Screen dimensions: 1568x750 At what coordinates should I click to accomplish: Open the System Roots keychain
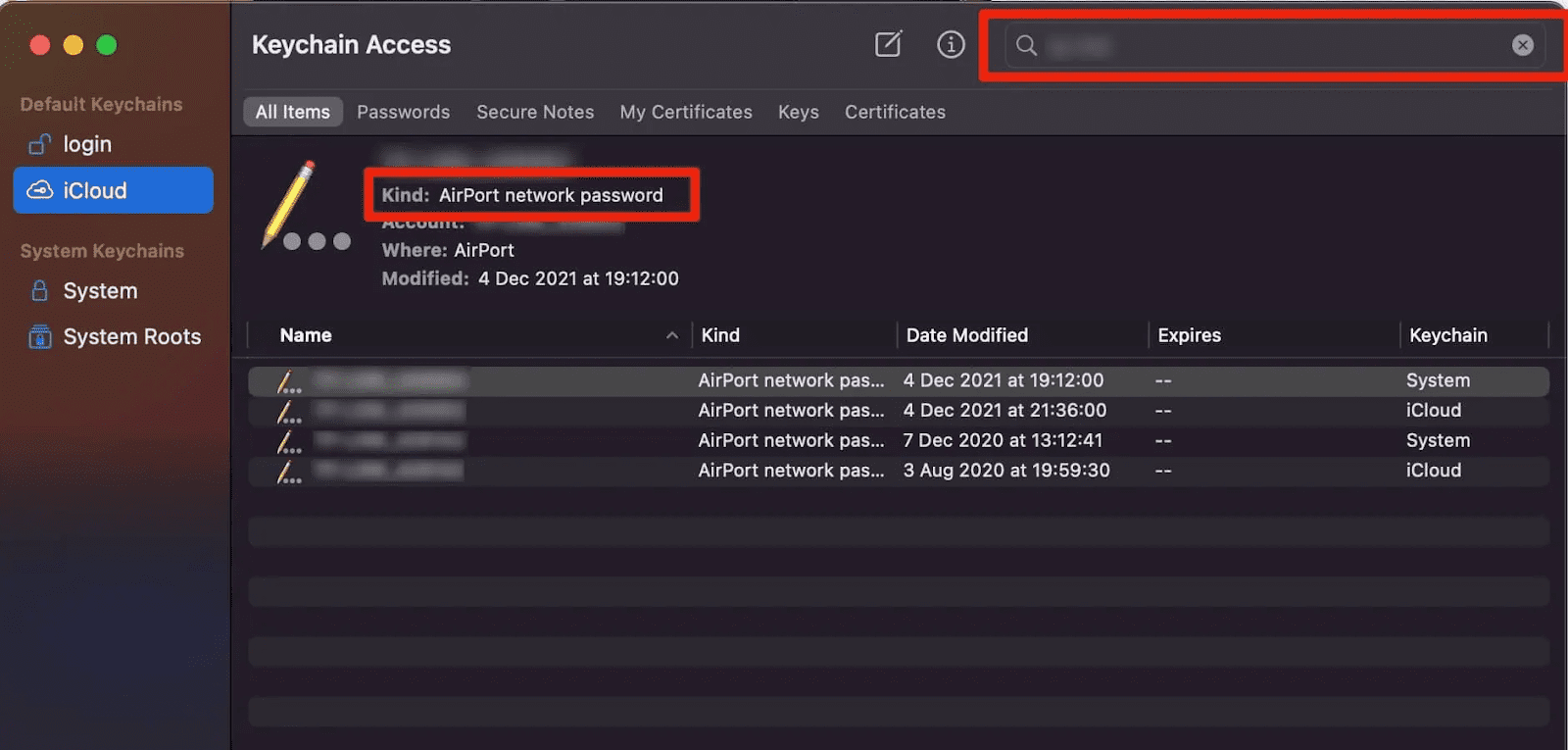[131, 336]
